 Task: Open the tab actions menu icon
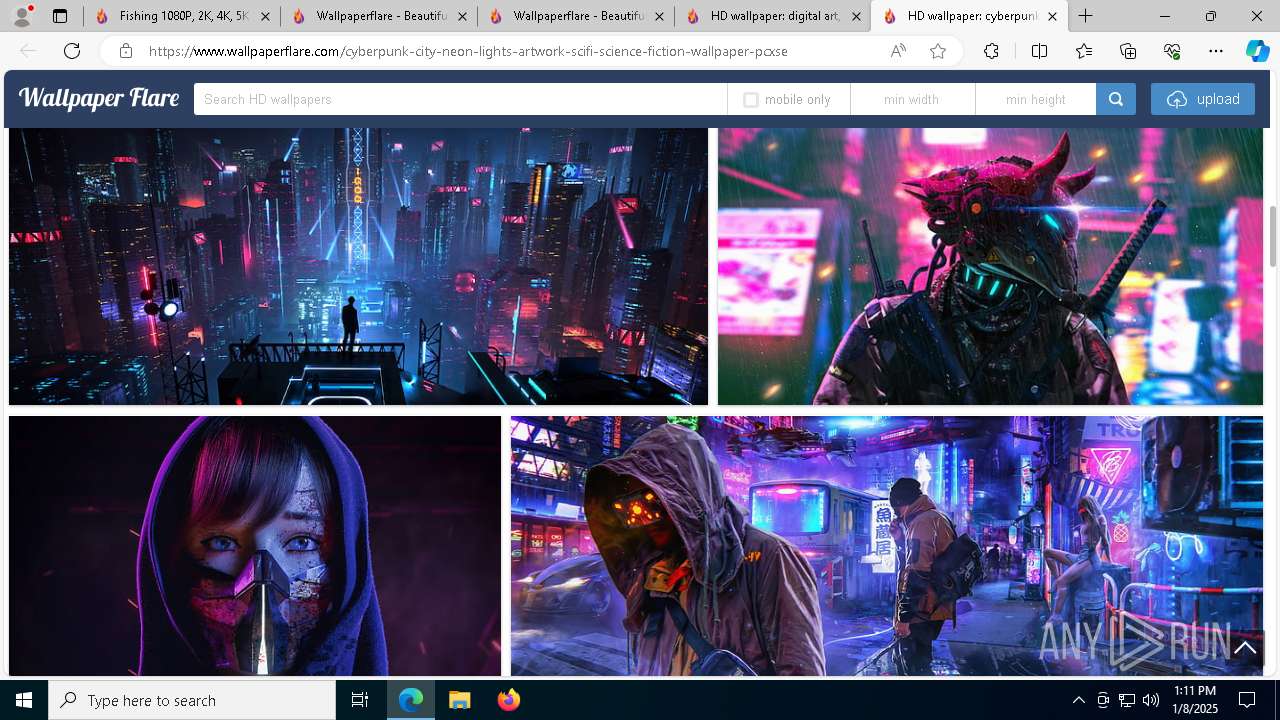(60, 16)
